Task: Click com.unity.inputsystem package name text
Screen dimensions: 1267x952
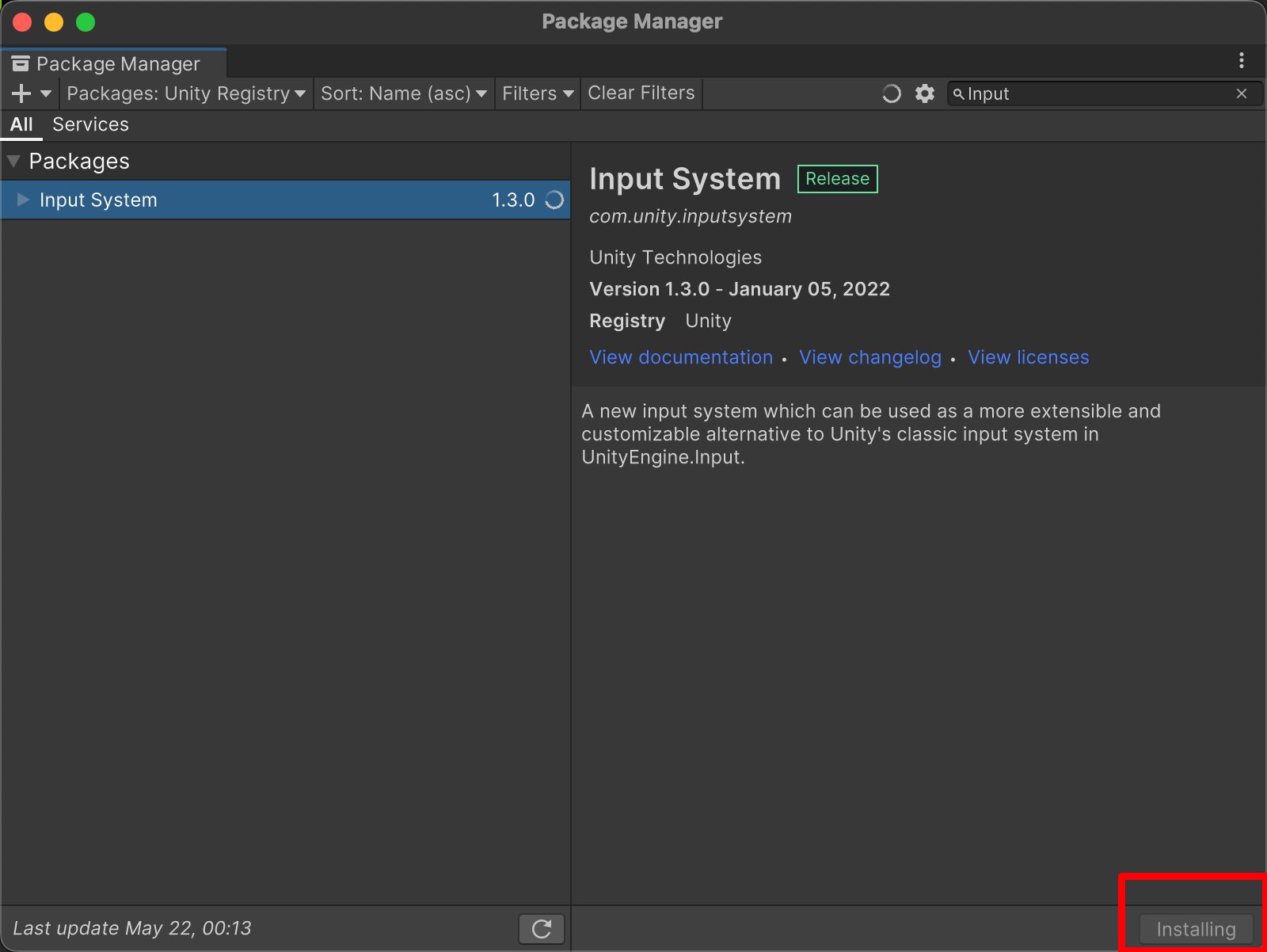Action: tap(691, 216)
